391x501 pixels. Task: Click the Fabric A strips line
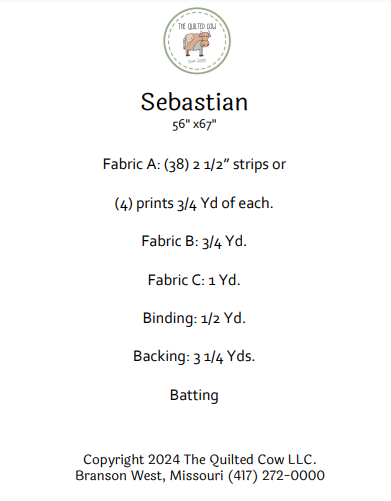[x=194, y=164]
